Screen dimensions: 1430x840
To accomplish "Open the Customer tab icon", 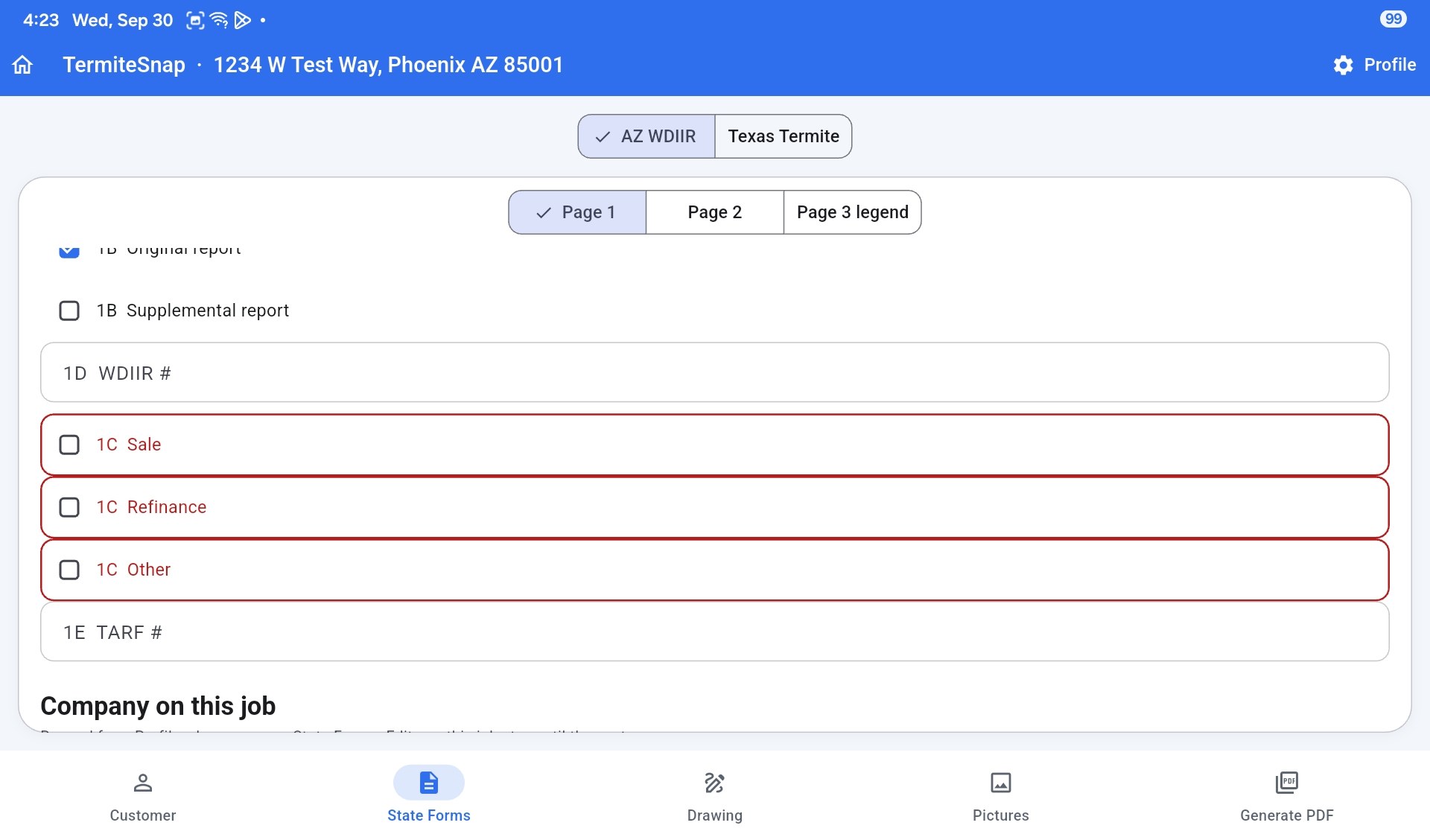I will pyautogui.click(x=142, y=783).
